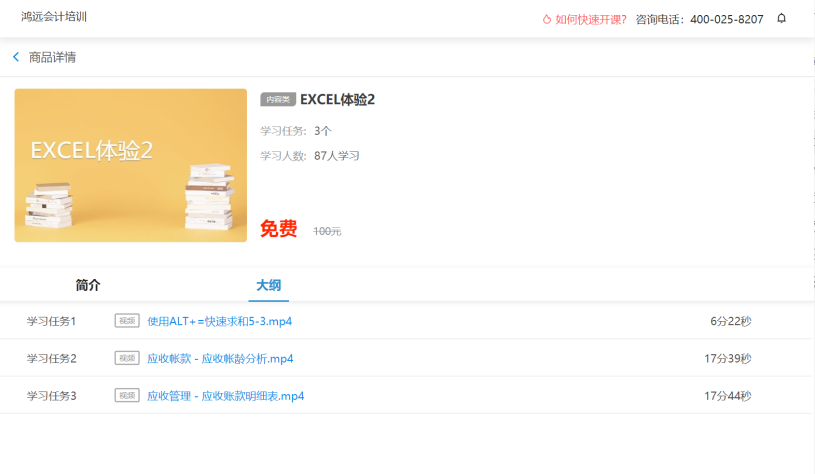The width and height of the screenshot is (815, 474).
Task: Click the phone number 400-025-8207
Action: pos(727,20)
